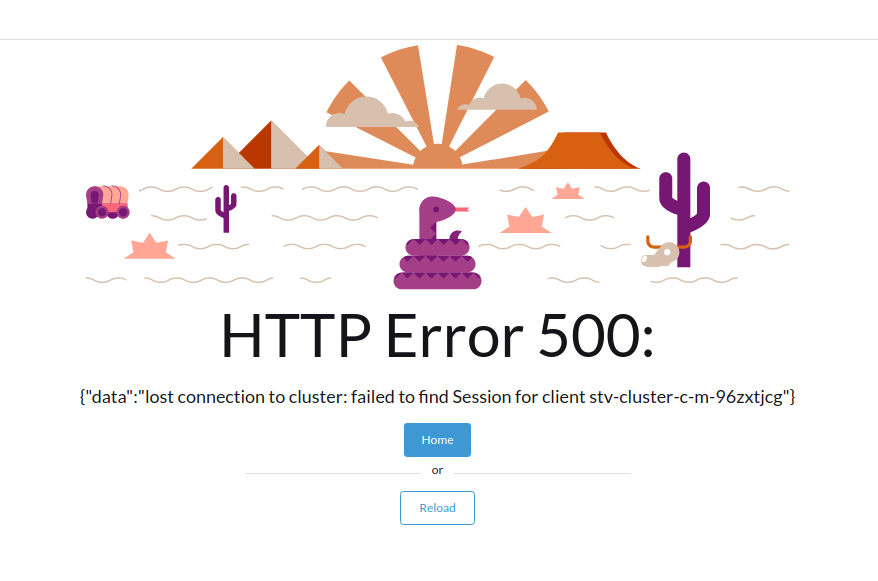Click the rising sun half-circle on horizon
Viewport: 878px width, 581px height.
click(437, 156)
